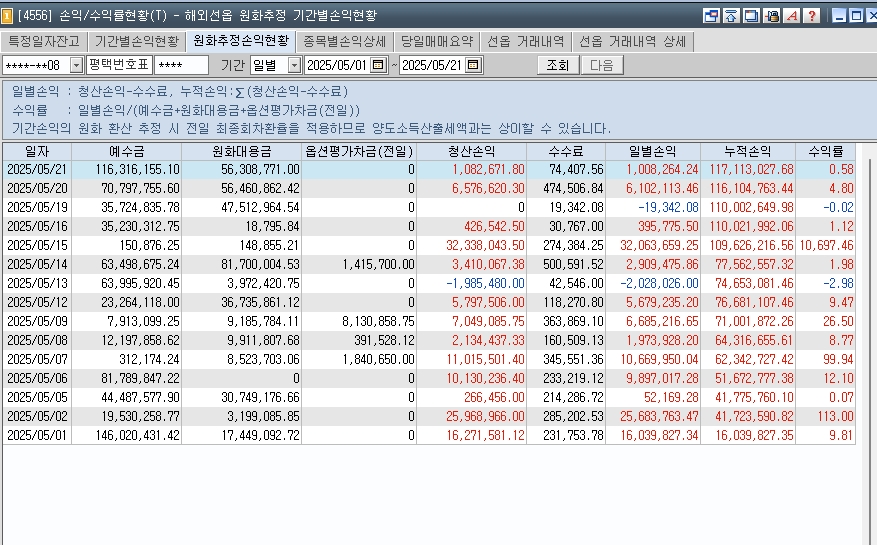Click the date cell 2025/05/16
877x545 pixels.
pyautogui.click(x=37, y=227)
